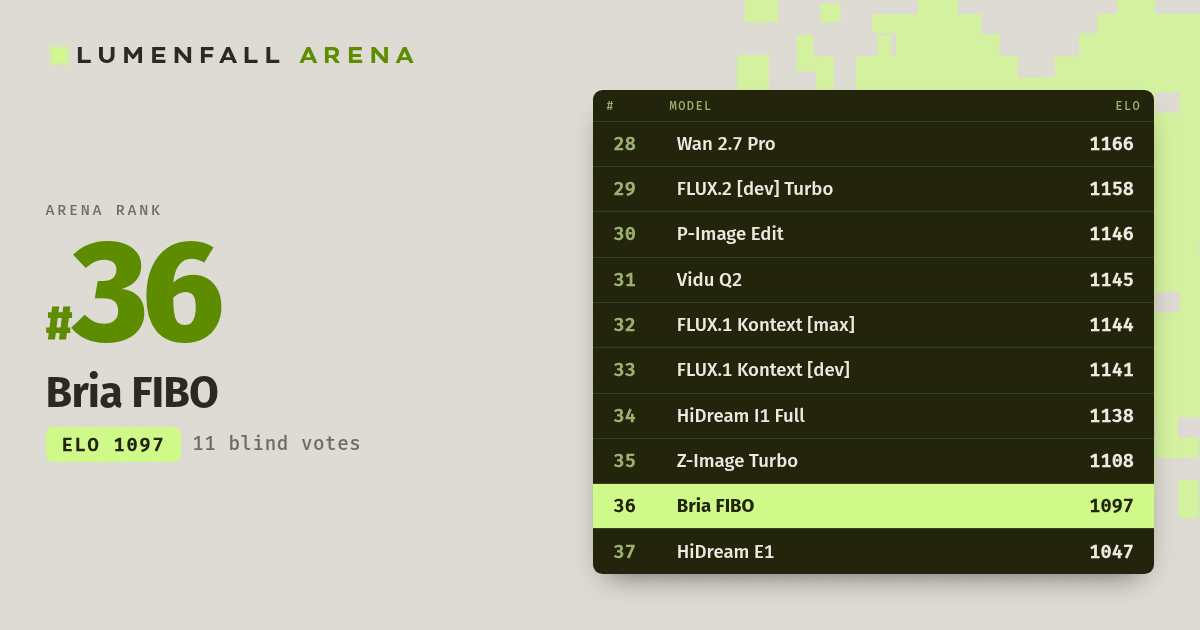The image size is (1200, 630).
Task: Select the Wan 2.7 Pro row
Action: 873,144
